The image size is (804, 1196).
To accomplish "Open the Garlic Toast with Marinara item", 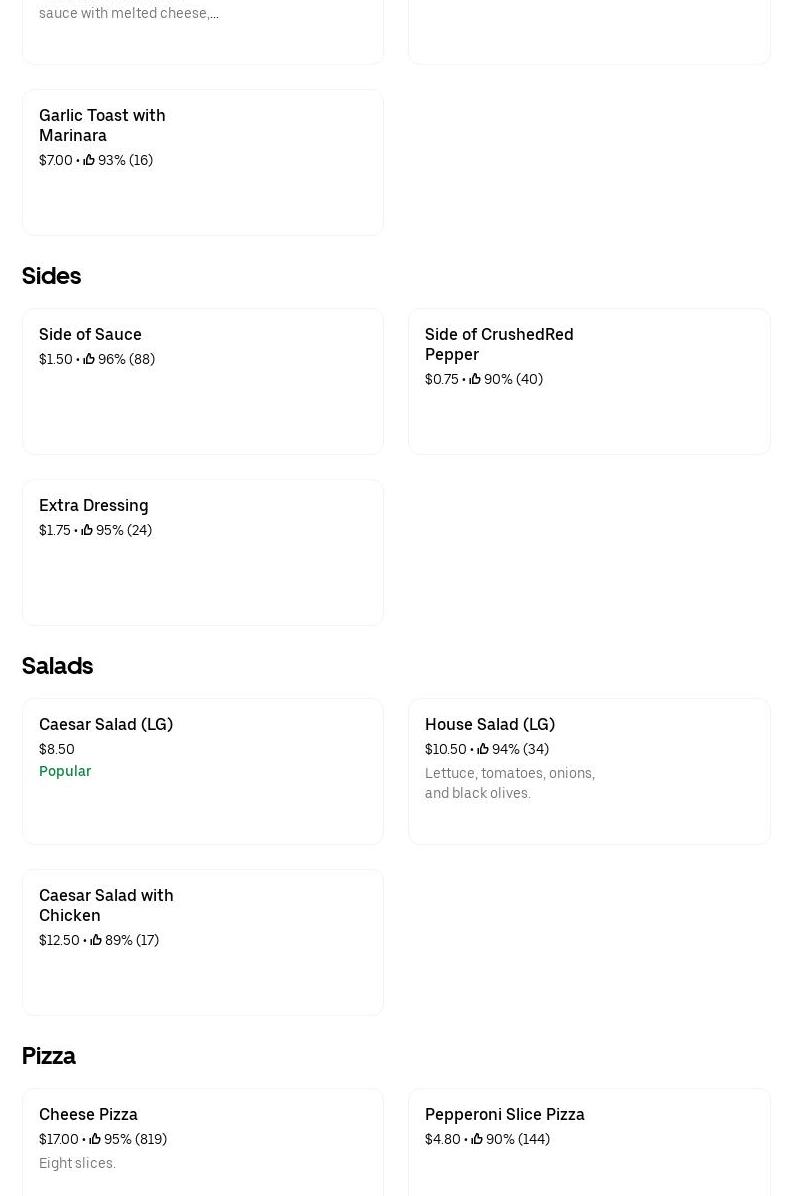I will (x=102, y=125).
